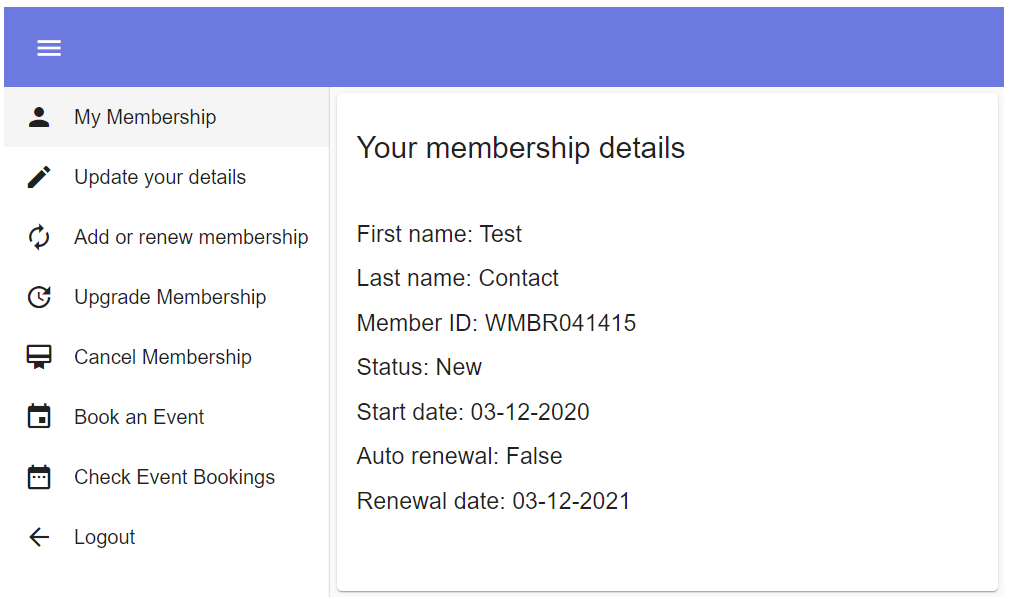Open the Logout entry in the sidebar
This screenshot has width=1012, height=599.
[105, 537]
